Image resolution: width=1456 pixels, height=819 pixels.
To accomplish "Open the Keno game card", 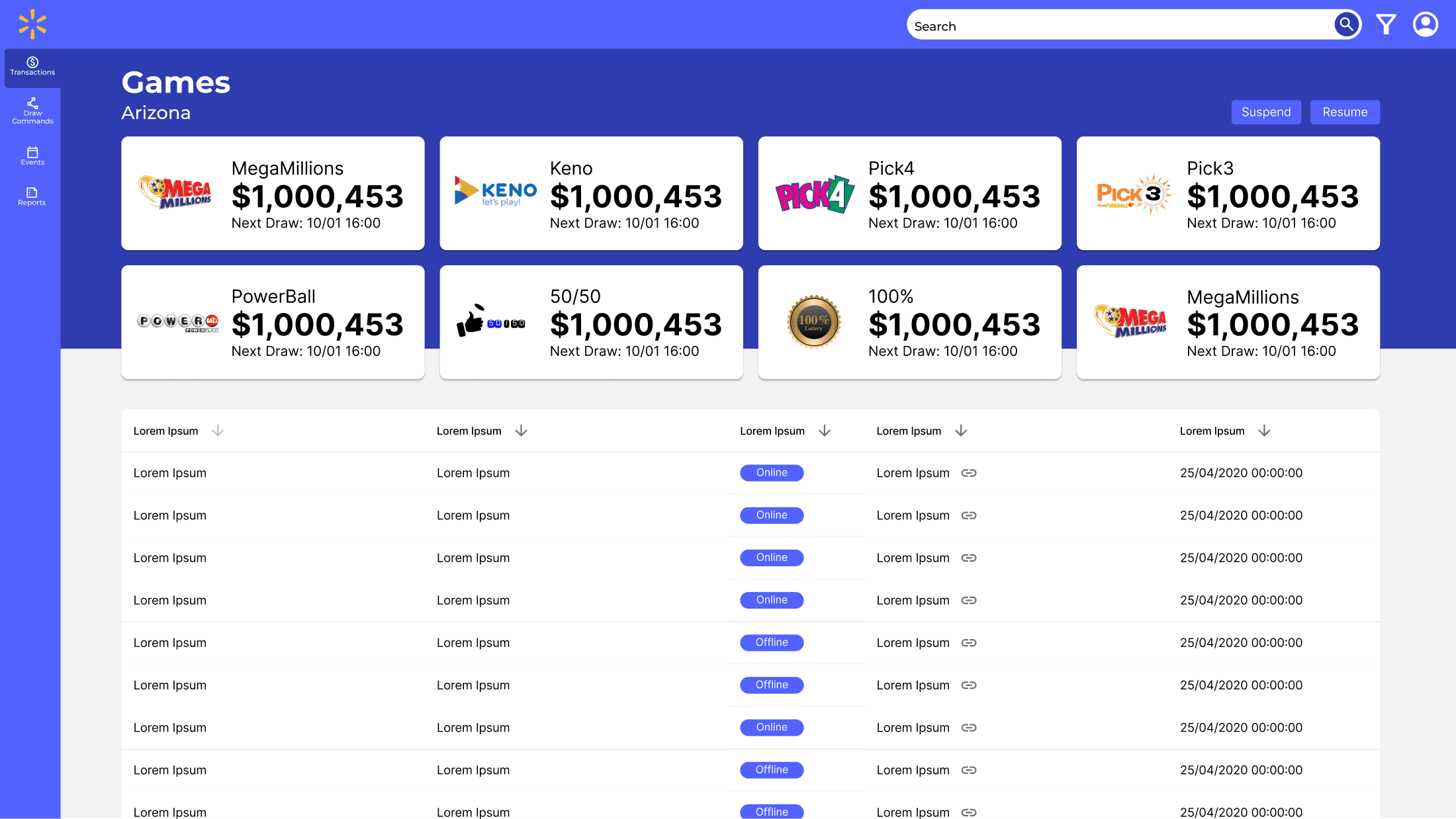I will 591,193.
